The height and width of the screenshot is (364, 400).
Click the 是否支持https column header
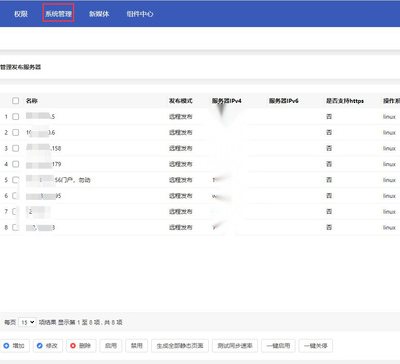click(x=345, y=101)
